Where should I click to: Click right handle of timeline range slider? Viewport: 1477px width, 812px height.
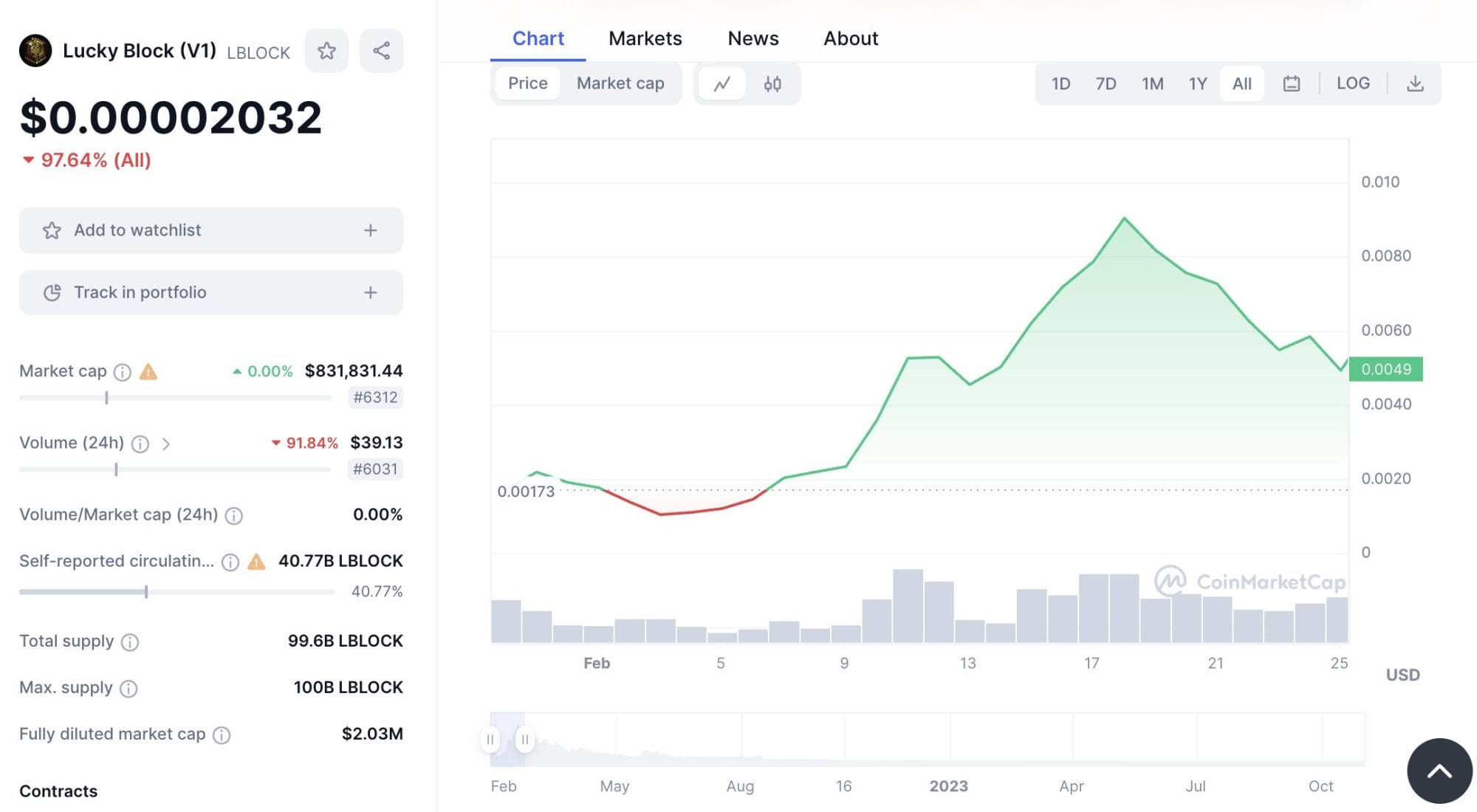524,739
